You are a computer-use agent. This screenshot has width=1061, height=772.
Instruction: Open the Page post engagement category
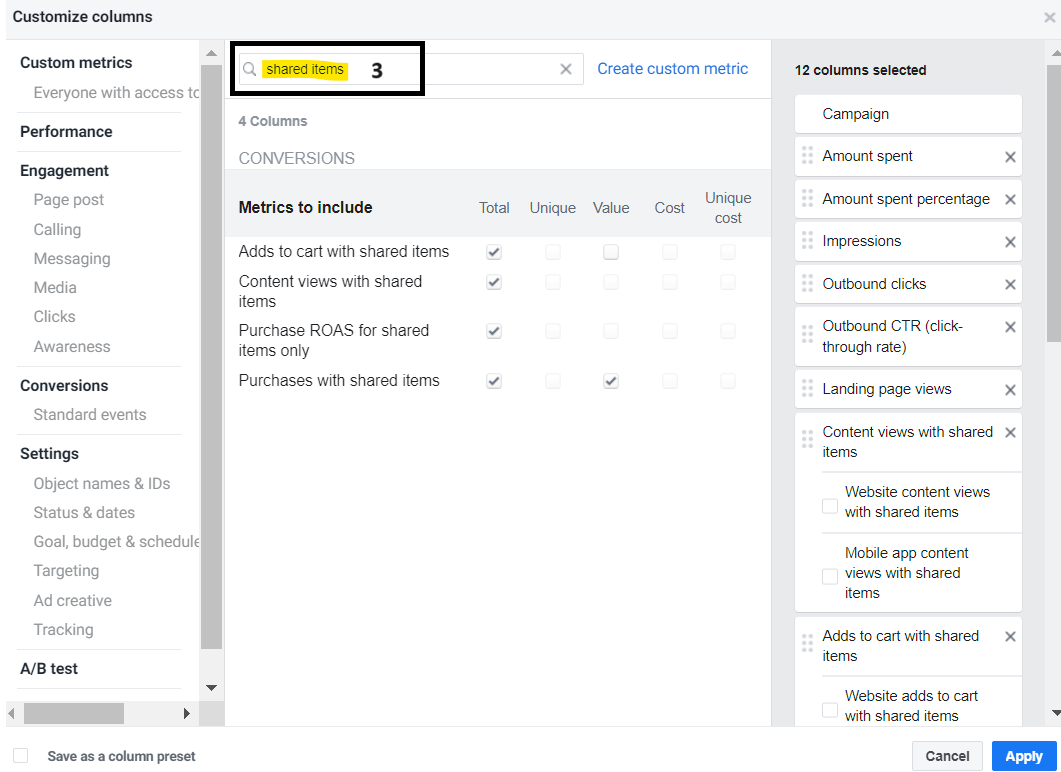[69, 200]
